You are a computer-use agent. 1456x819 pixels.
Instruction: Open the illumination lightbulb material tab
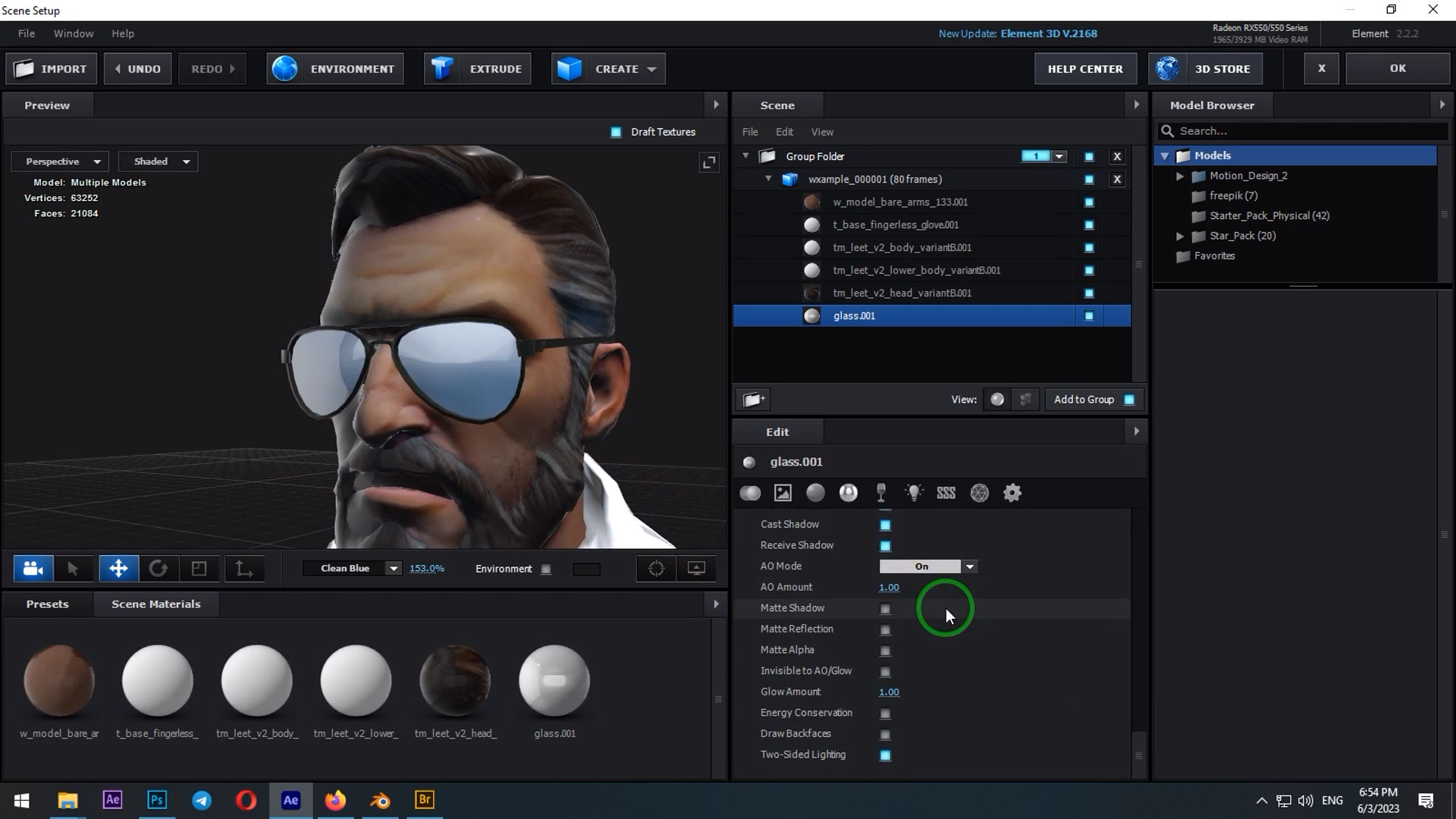coord(914,494)
